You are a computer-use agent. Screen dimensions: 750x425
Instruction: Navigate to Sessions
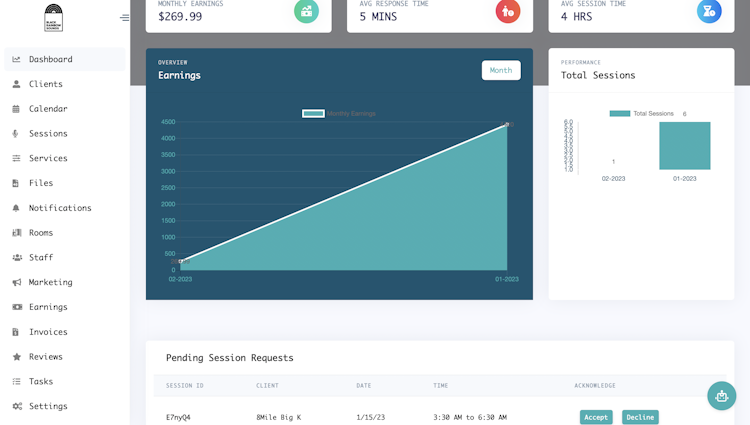click(65, 133)
